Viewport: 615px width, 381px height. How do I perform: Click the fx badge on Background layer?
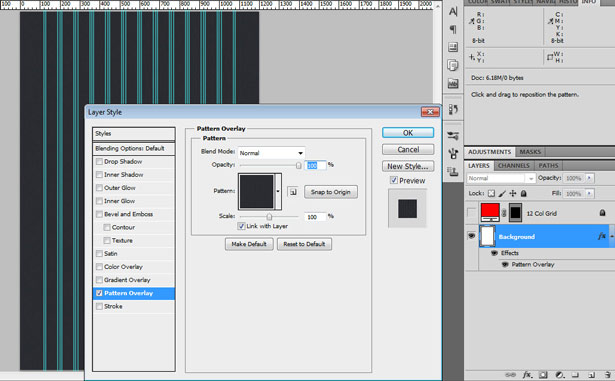coord(602,236)
